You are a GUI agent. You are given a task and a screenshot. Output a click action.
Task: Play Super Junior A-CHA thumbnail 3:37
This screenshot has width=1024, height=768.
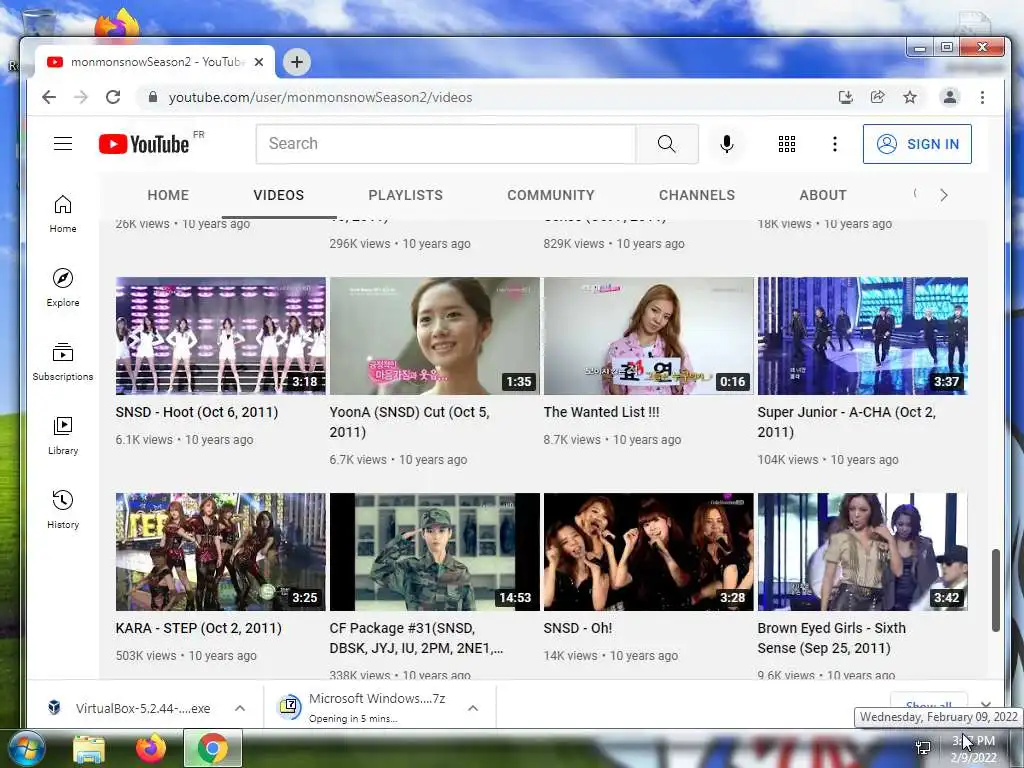pyautogui.click(x=863, y=336)
